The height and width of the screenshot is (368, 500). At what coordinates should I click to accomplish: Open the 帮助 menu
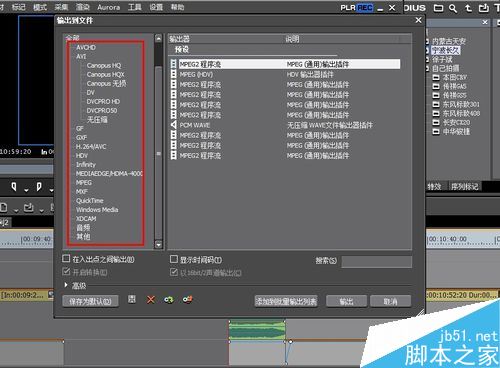pyautogui.click(x=177, y=7)
